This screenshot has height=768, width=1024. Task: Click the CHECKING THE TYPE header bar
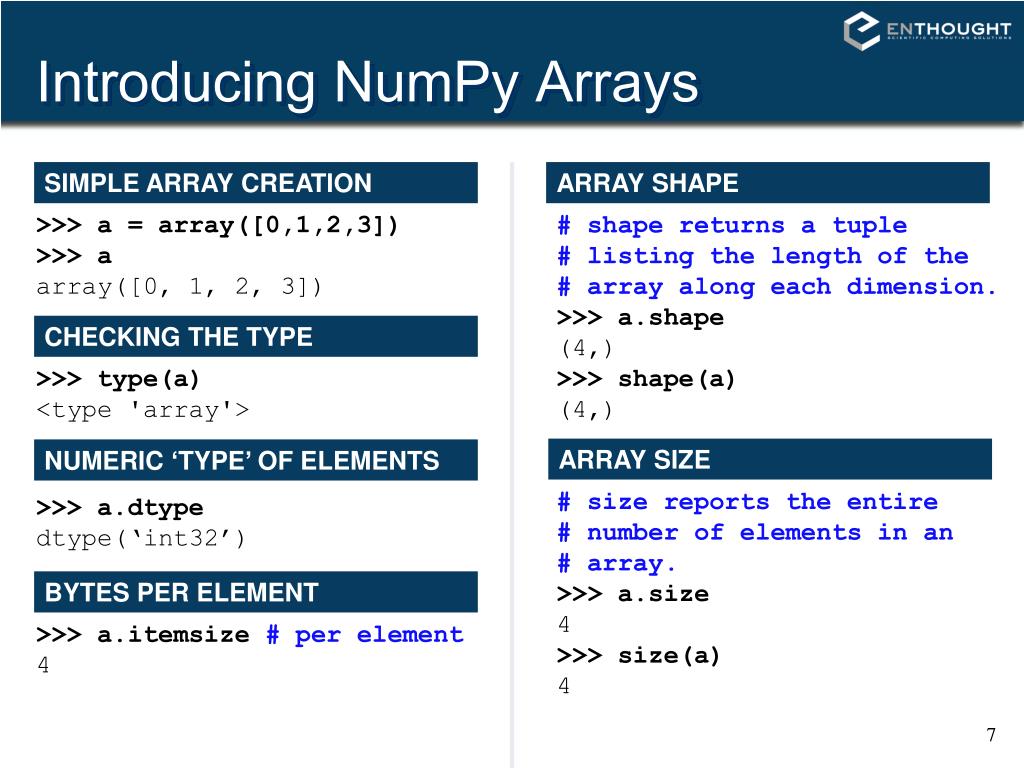[x=255, y=337]
